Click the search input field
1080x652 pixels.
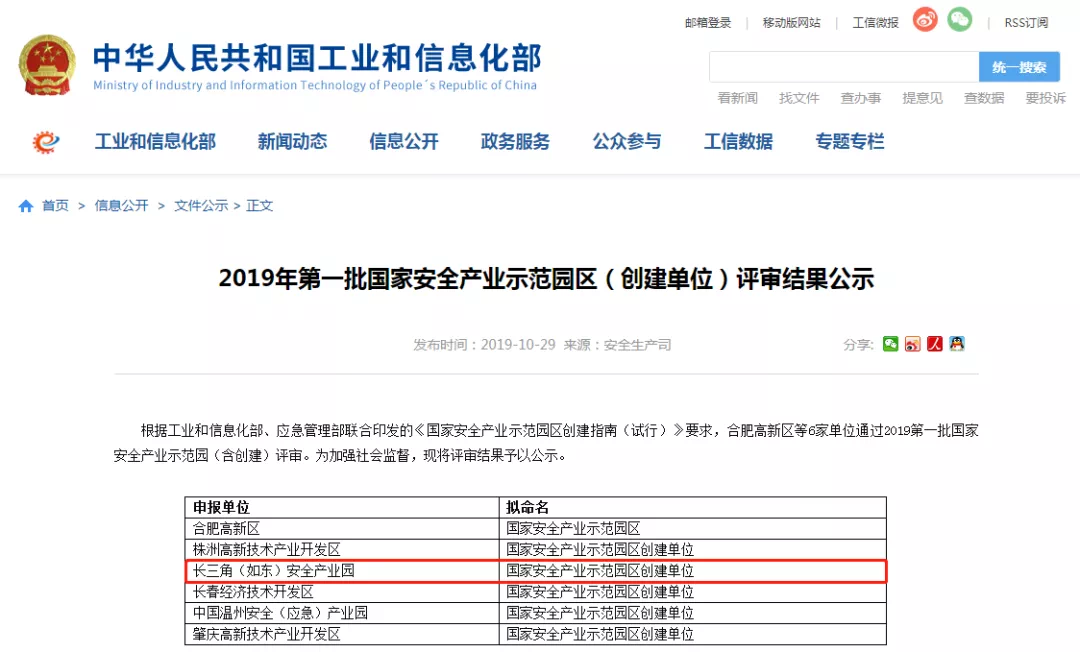[844, 67]
